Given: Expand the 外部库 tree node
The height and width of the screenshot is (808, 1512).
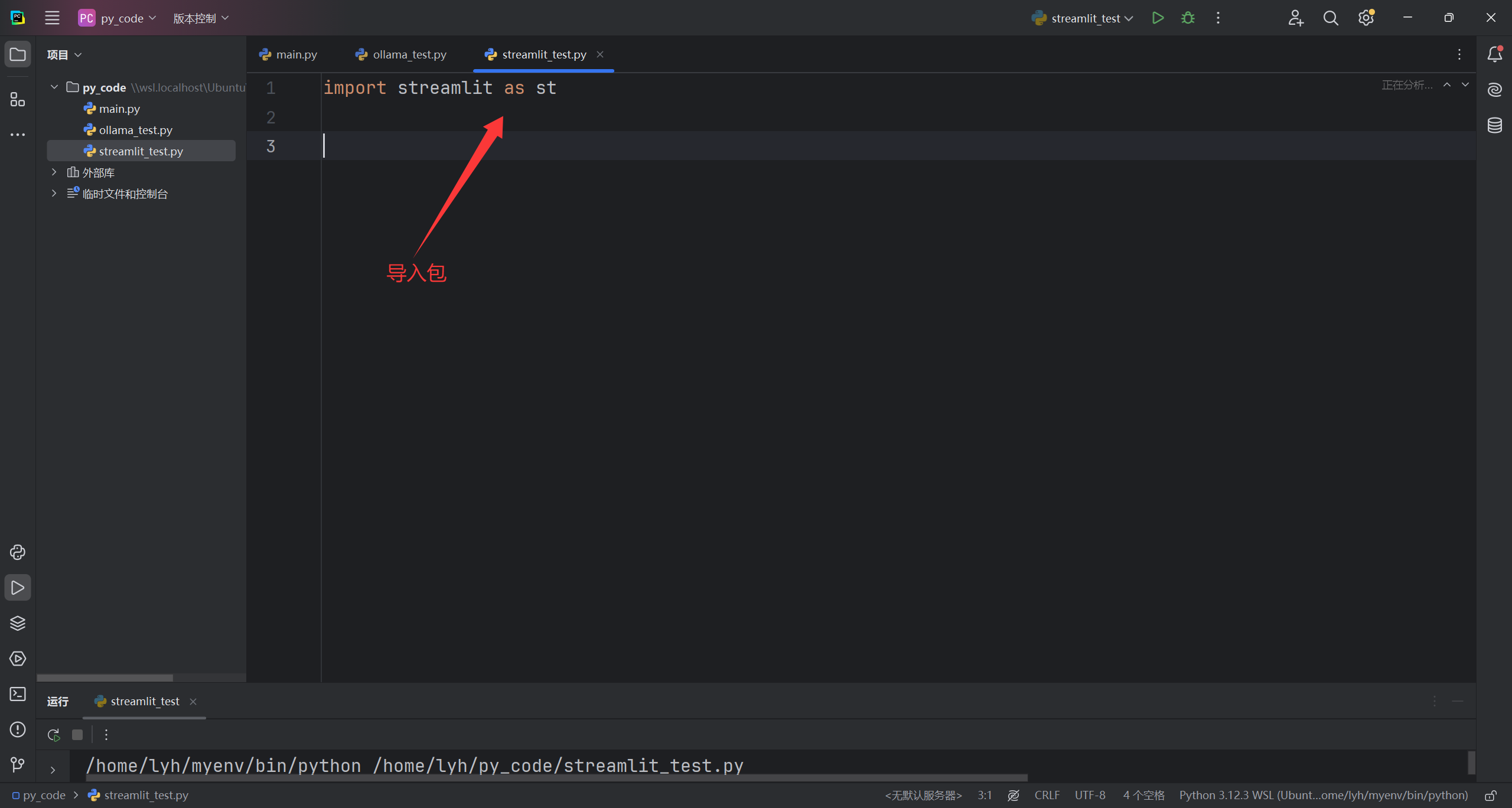Looking at the screenshot, I should pyautogui.click(x=54, y=172).
